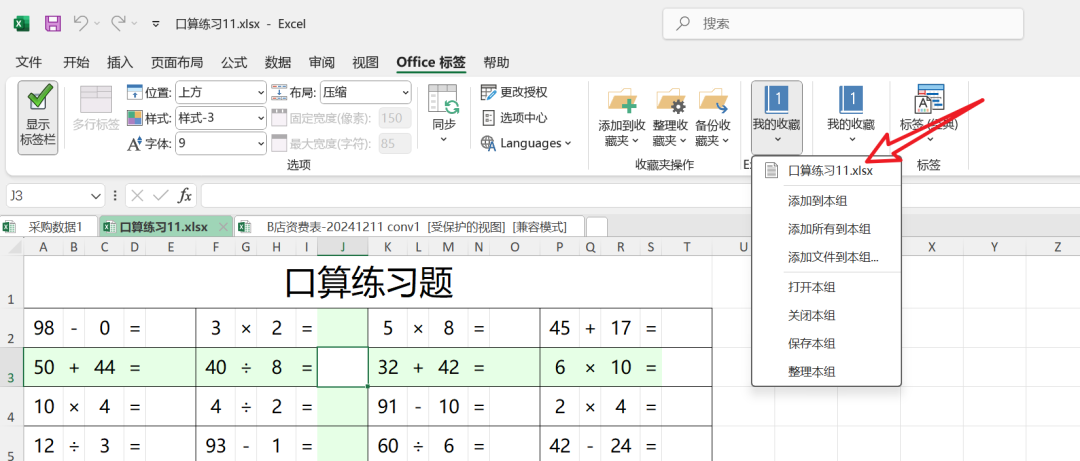Viewport: 1080px width, 461px height.
Task: Open the 字体 size dropdown showing 9
Action: pyautogui.click(x=220, y=143)
